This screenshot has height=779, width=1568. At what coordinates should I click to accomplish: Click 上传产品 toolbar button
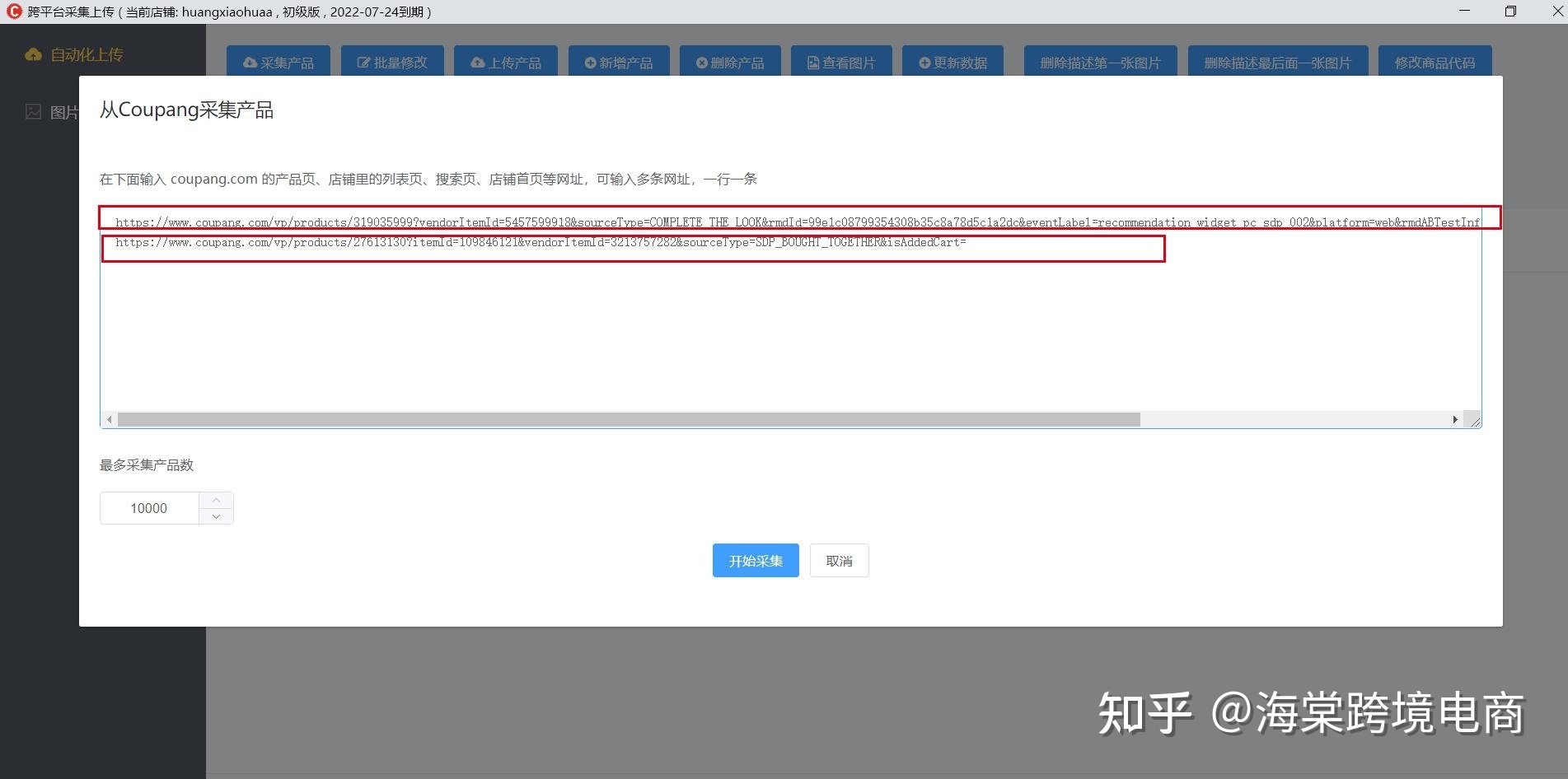click(x=506, y=62)
